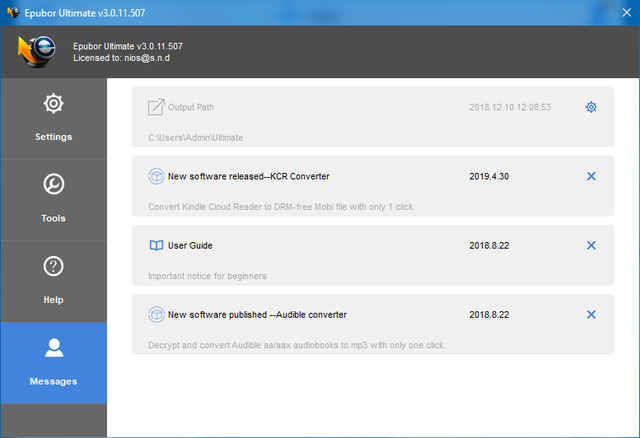The image size is (640, 438).
Task: Dismiss the Audible converter message
Action: tap(590, 314)
